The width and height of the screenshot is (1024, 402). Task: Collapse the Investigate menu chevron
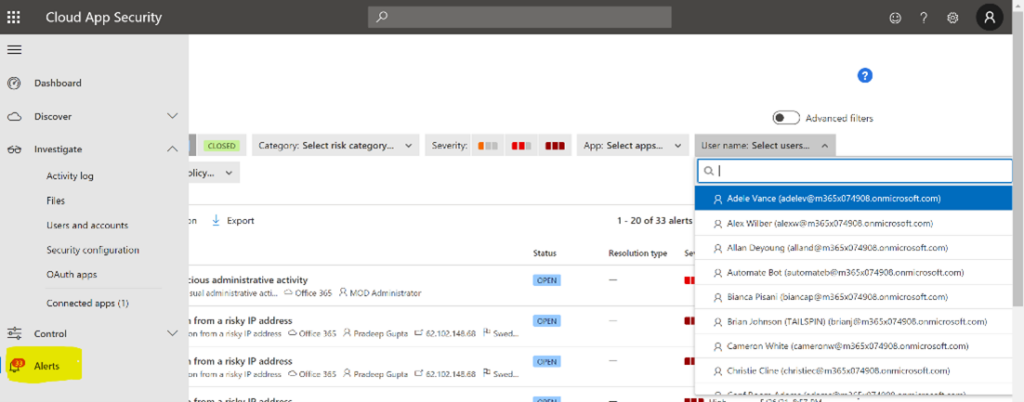click(172, 149)
